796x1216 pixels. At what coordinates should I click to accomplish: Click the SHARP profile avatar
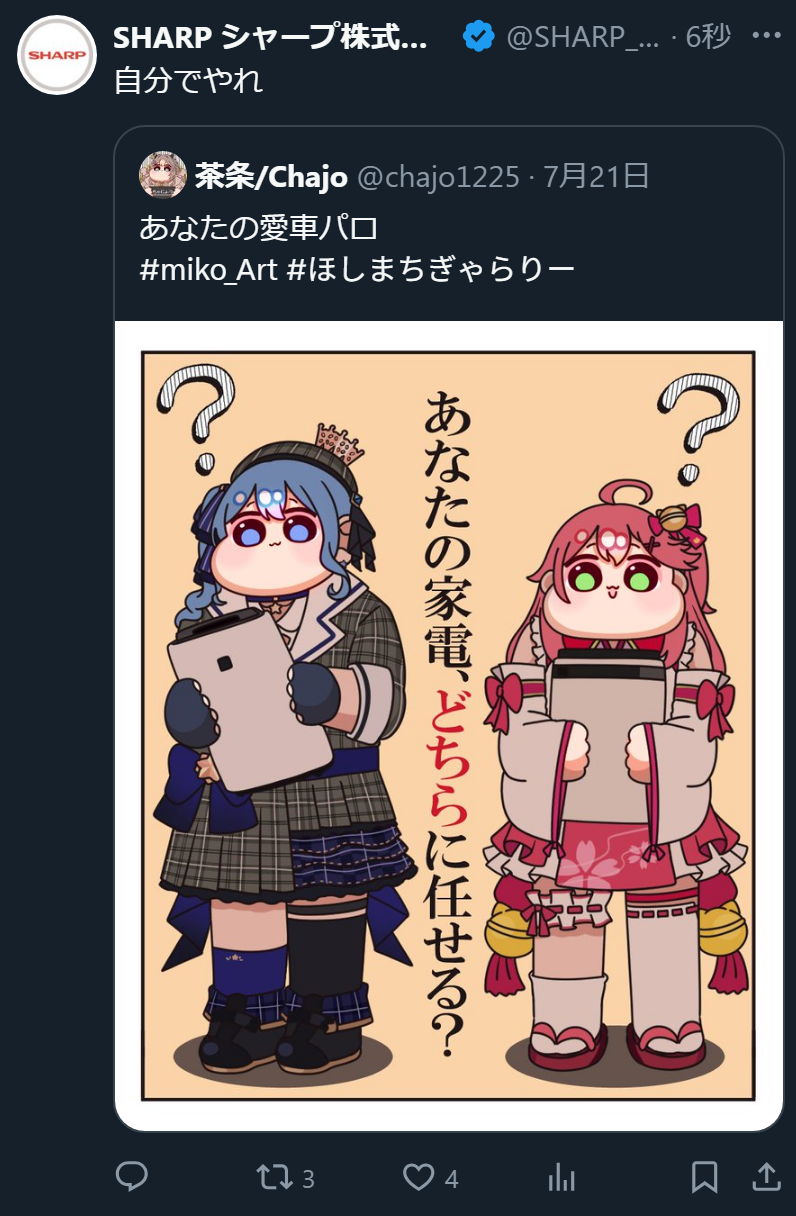coord(57,55)
